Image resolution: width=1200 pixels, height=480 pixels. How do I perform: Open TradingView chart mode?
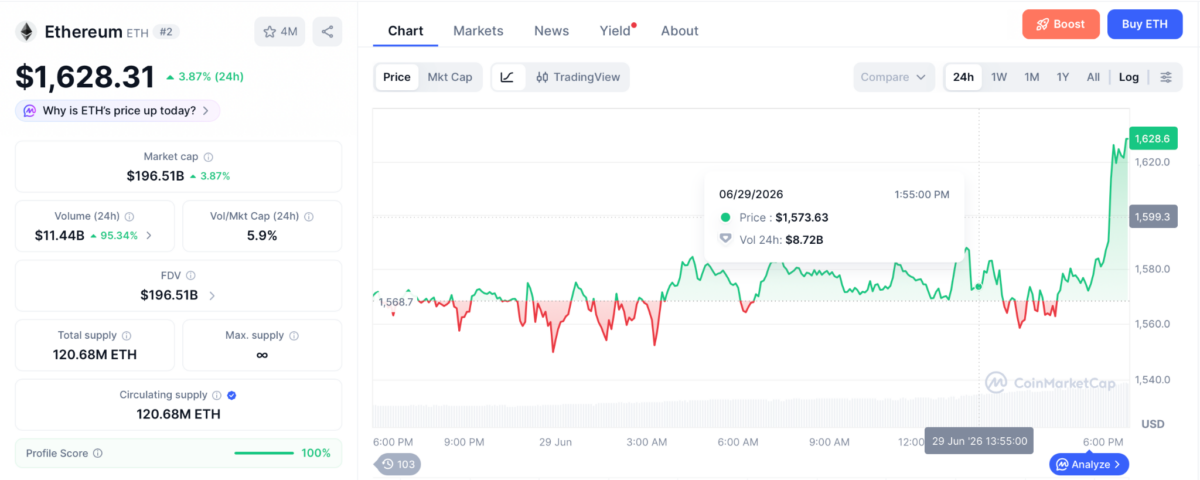click(578, 77)
